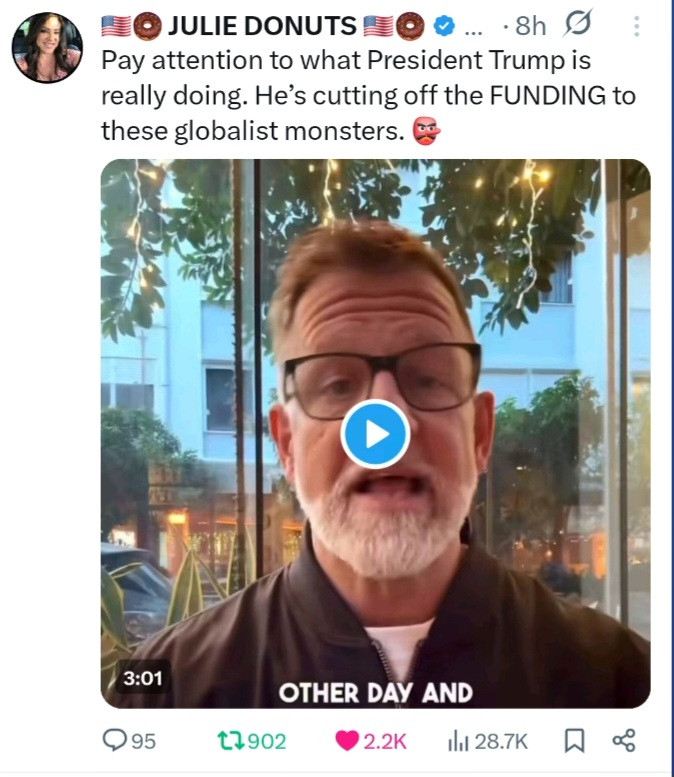Bookmark the Julie Donuts post
Viewport: 674px width, 777px height.
[x=574, y=740]
